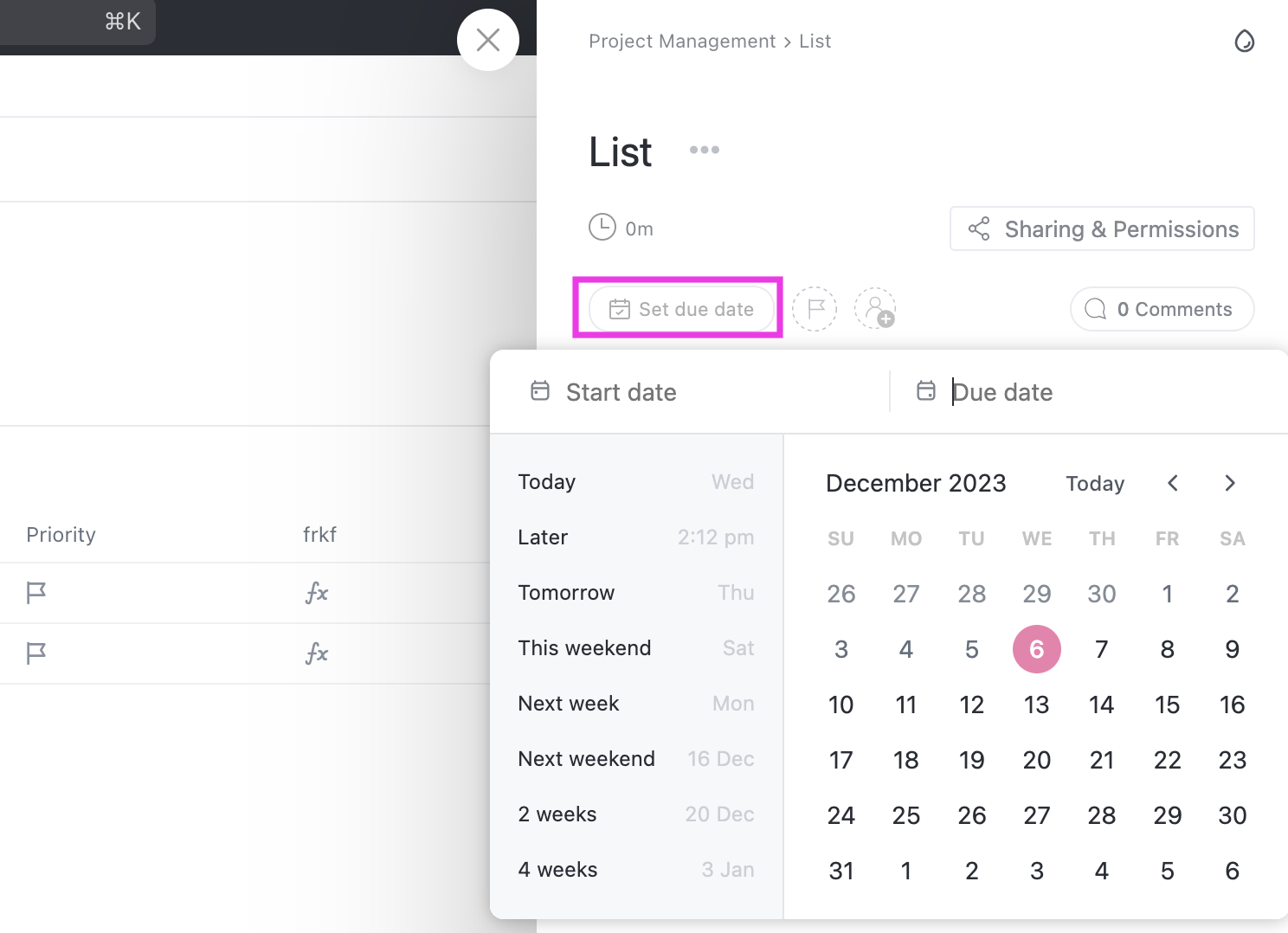Click the calendar icon beside Start date
This screenshot has width=1288, height=933.
(539, 390)
